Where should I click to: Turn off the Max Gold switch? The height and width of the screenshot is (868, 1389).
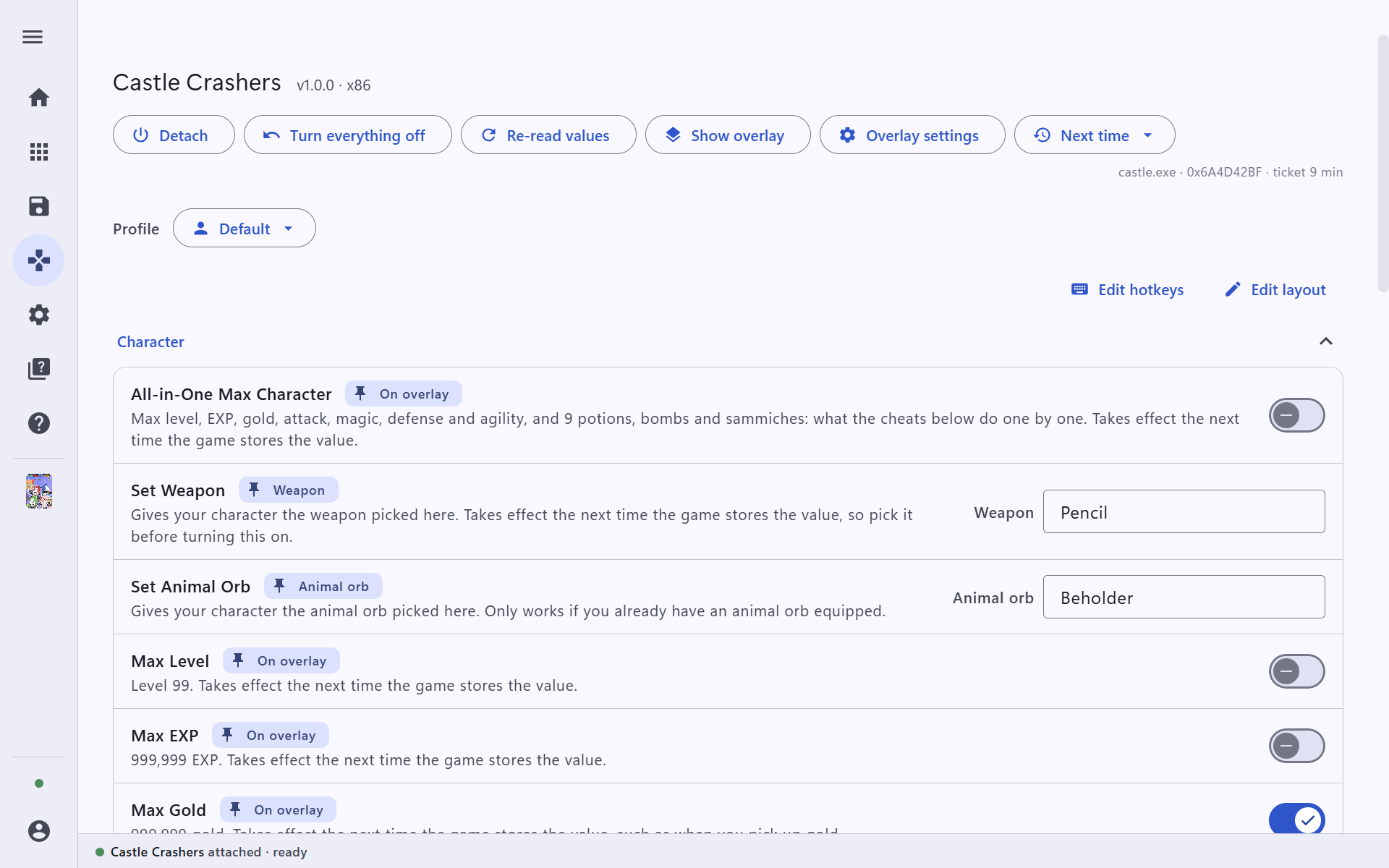pyautogui.click(x=1297, y=820)
